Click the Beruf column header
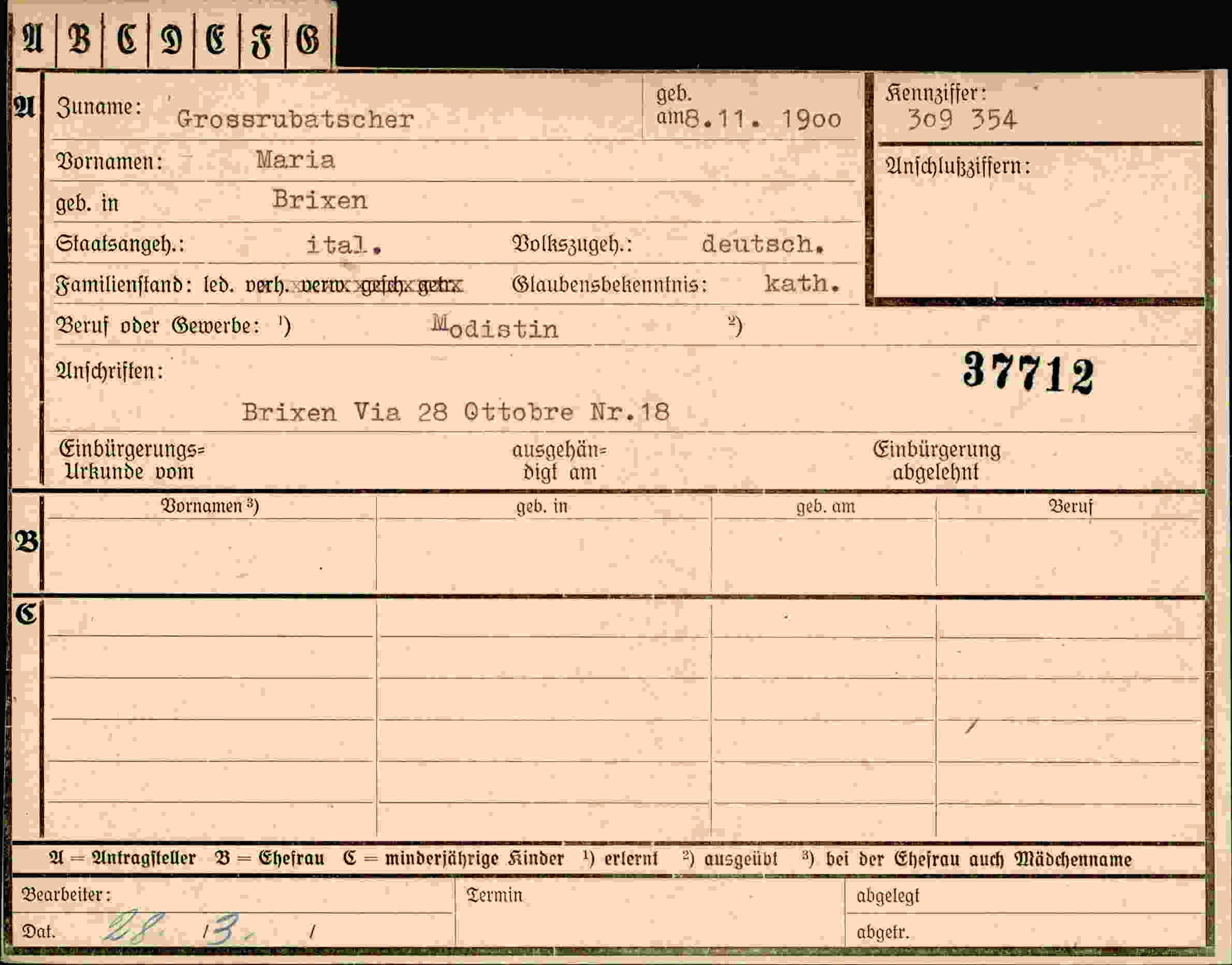 (1070, 506)
